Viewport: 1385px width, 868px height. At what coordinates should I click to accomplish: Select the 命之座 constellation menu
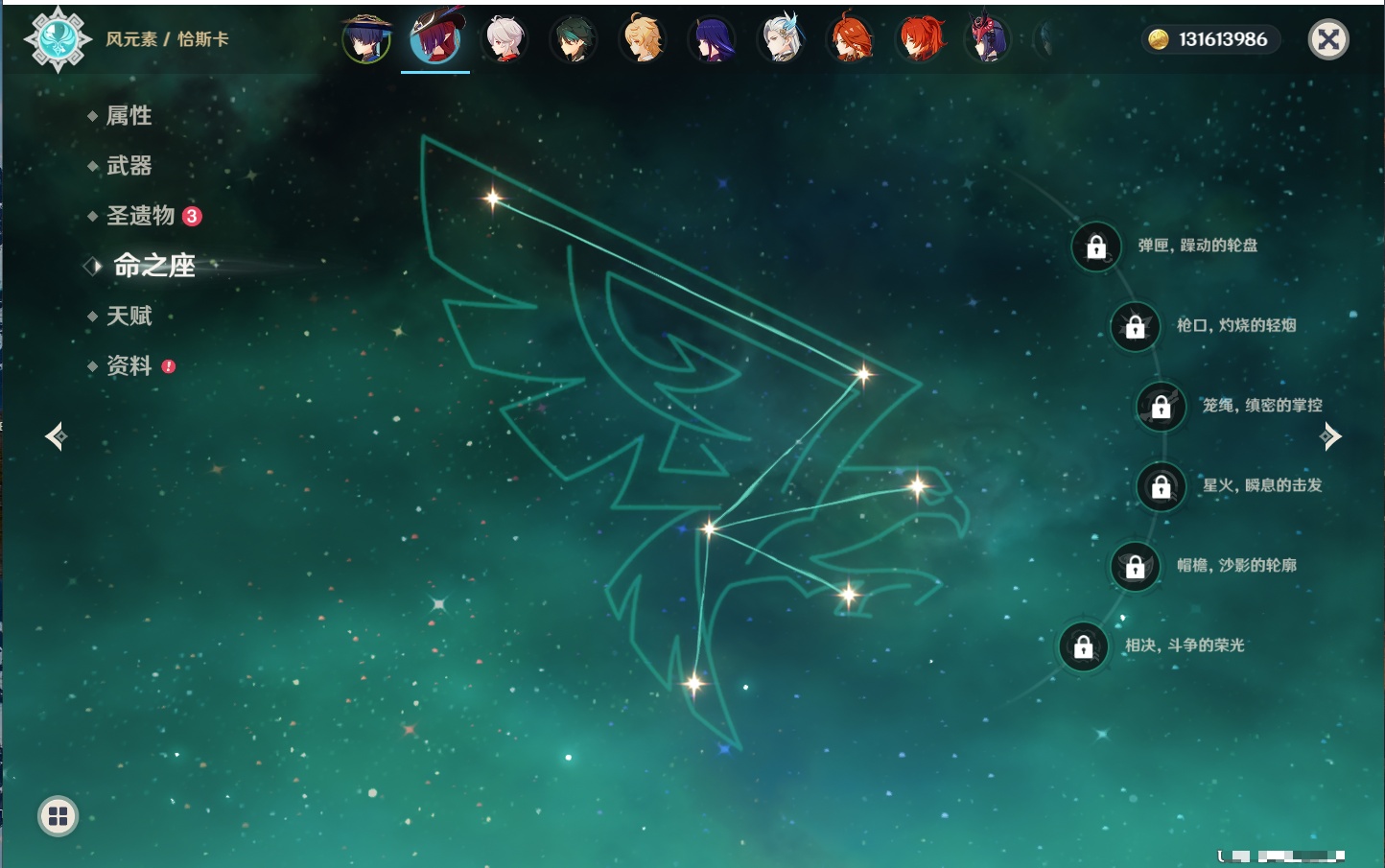point(154,266)
